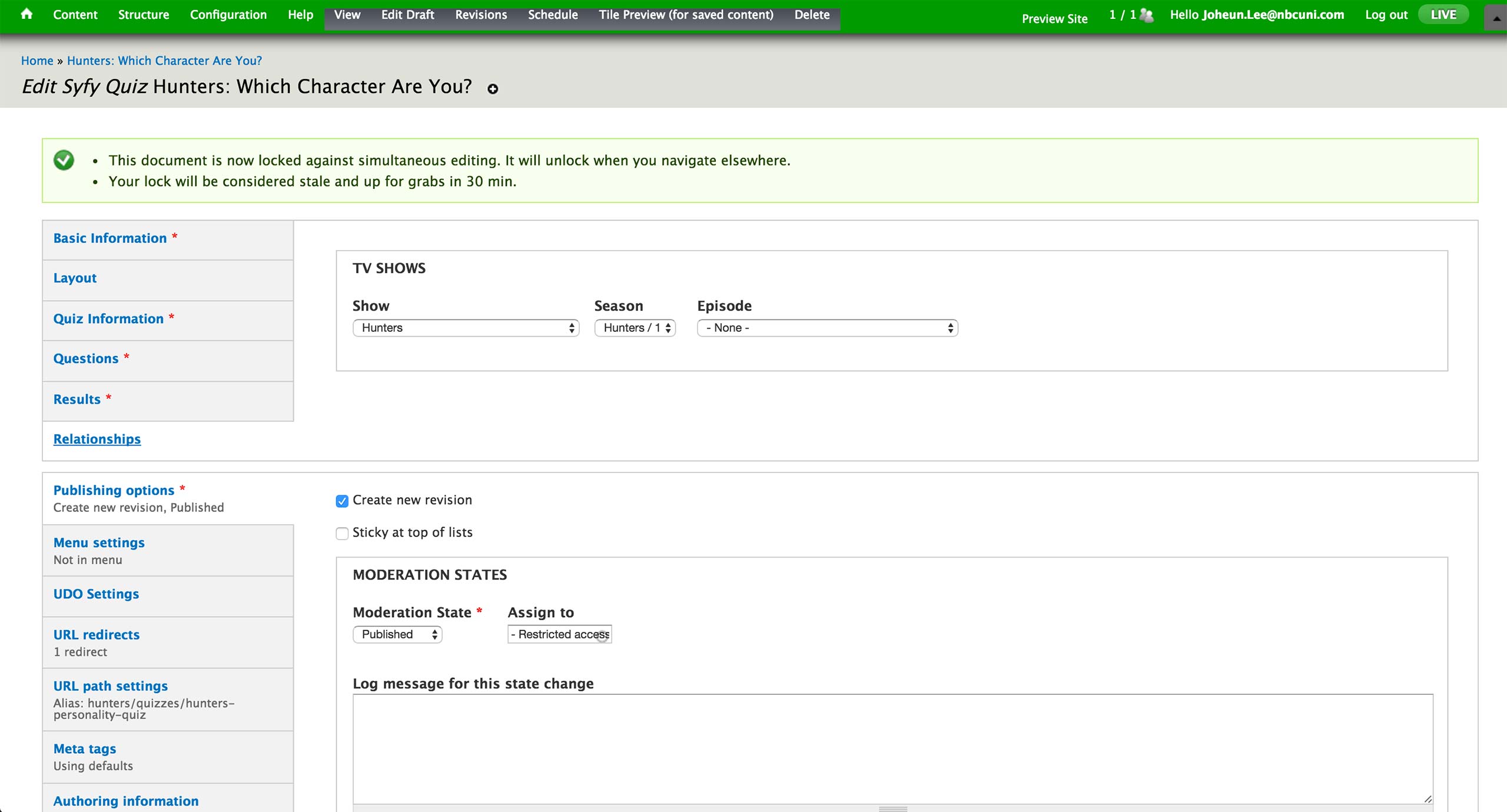Uncheck Create new revision checkbox

[x=342, y=501]
